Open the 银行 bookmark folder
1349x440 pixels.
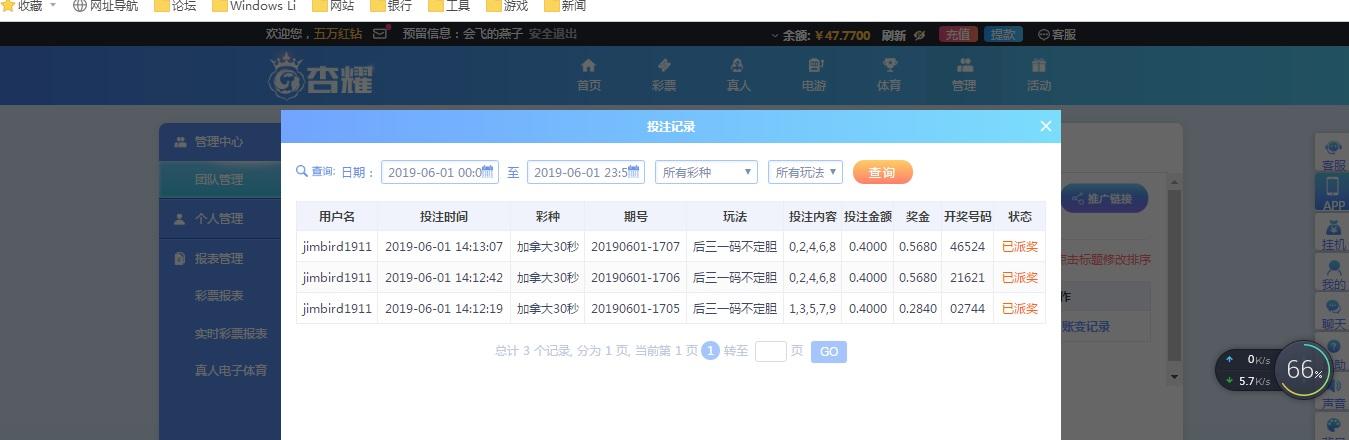[391, 6]
